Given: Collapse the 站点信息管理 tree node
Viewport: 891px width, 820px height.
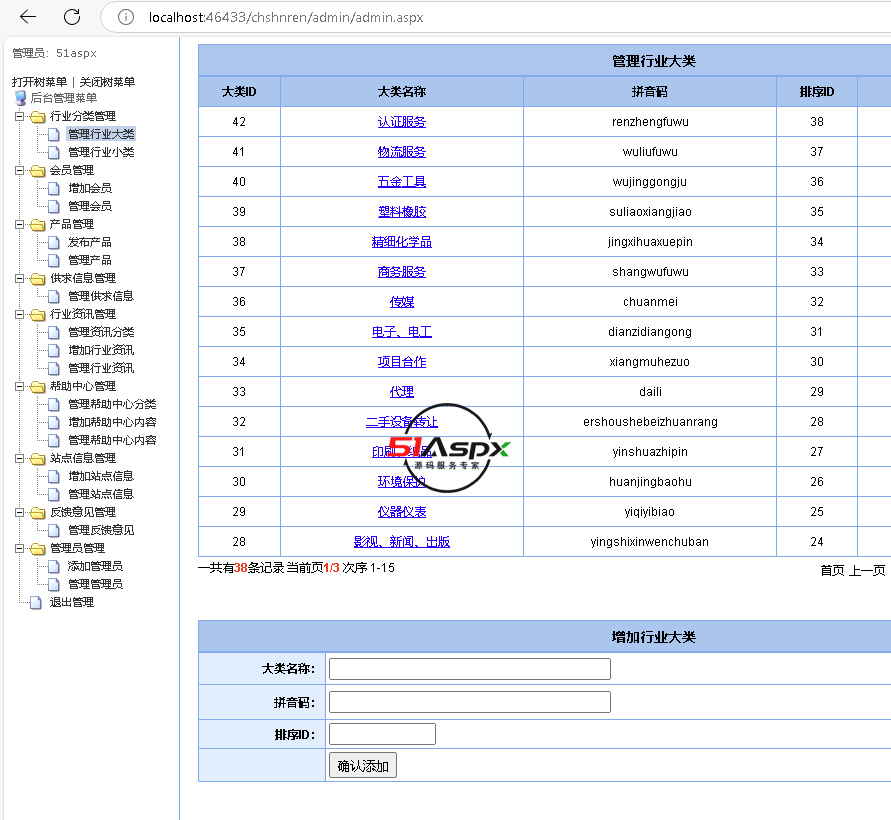Looking at the screenshot, I should click(x=19, y=458).
